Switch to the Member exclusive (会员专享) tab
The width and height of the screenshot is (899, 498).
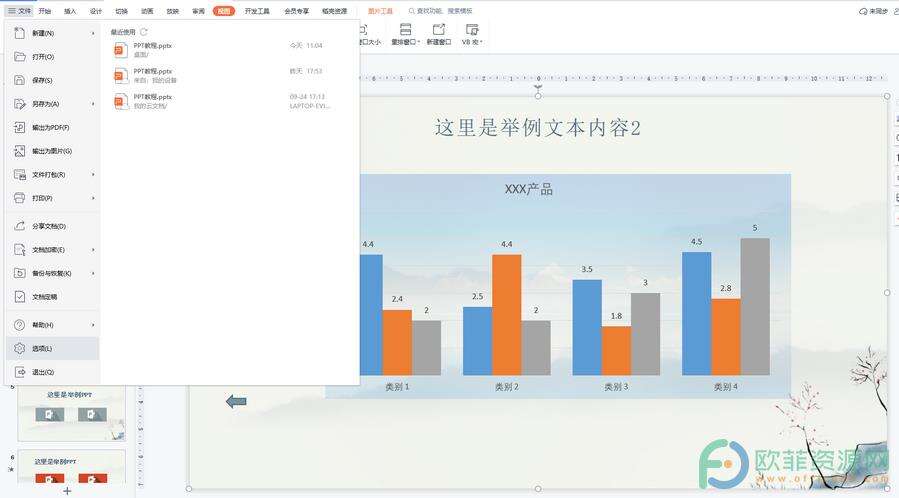[296, 11]
